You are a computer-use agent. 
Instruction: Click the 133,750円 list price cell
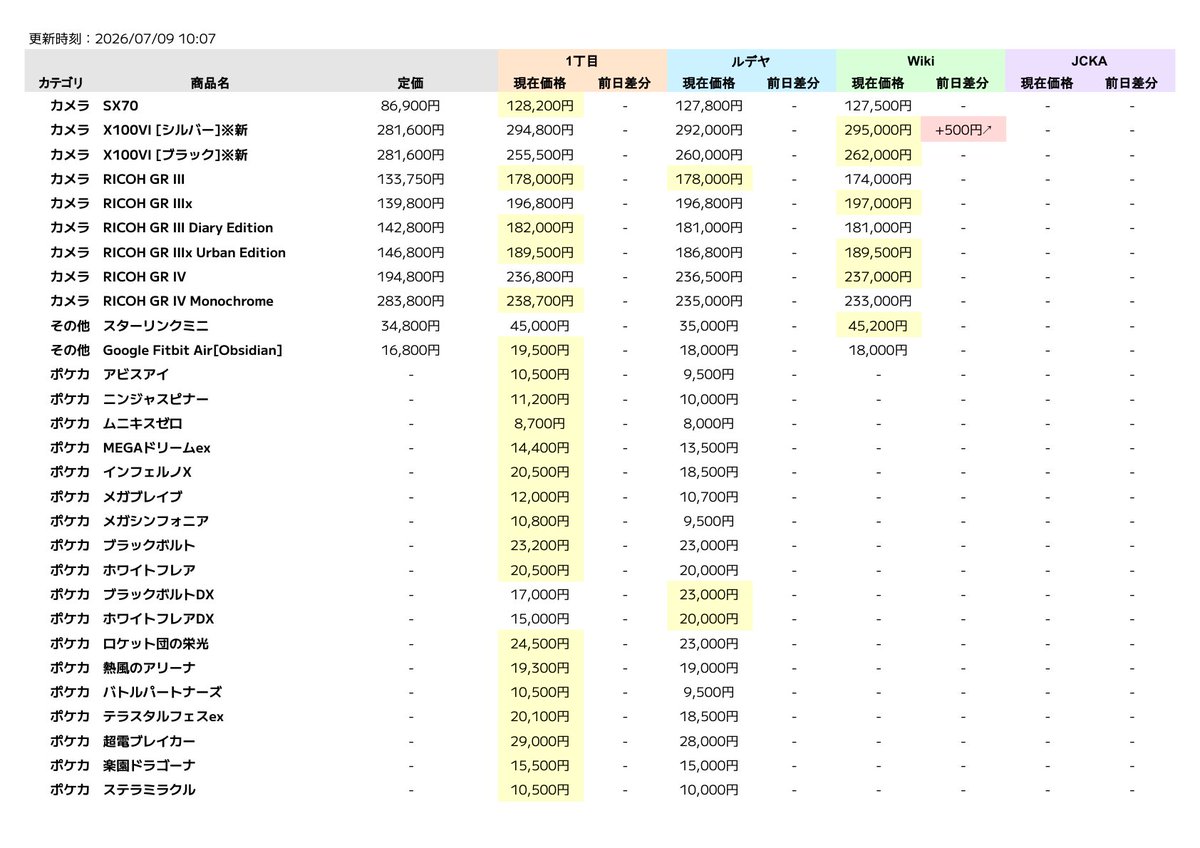click(x=410, y=179)
